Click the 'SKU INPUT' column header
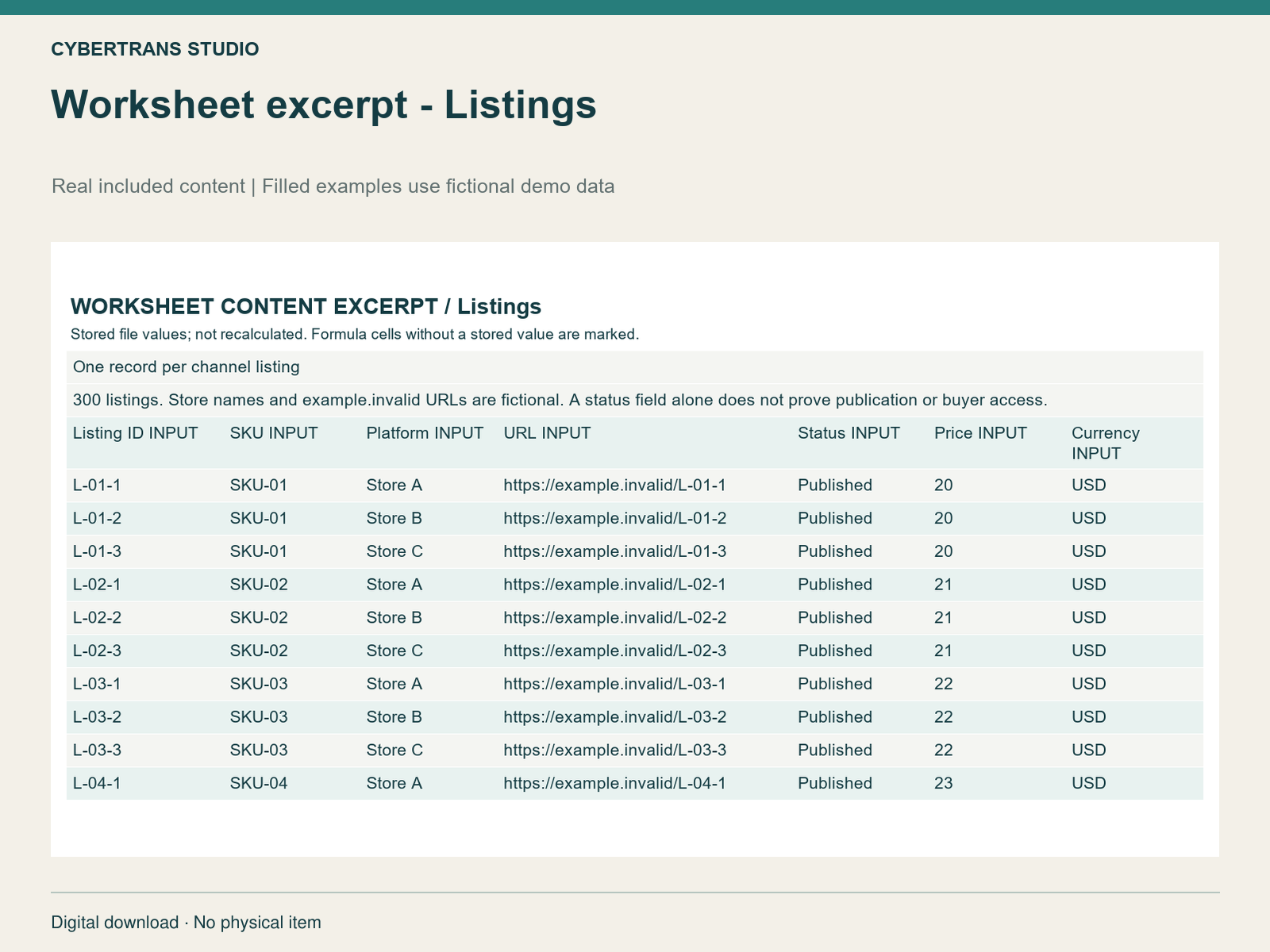 (x=274, y=433)
